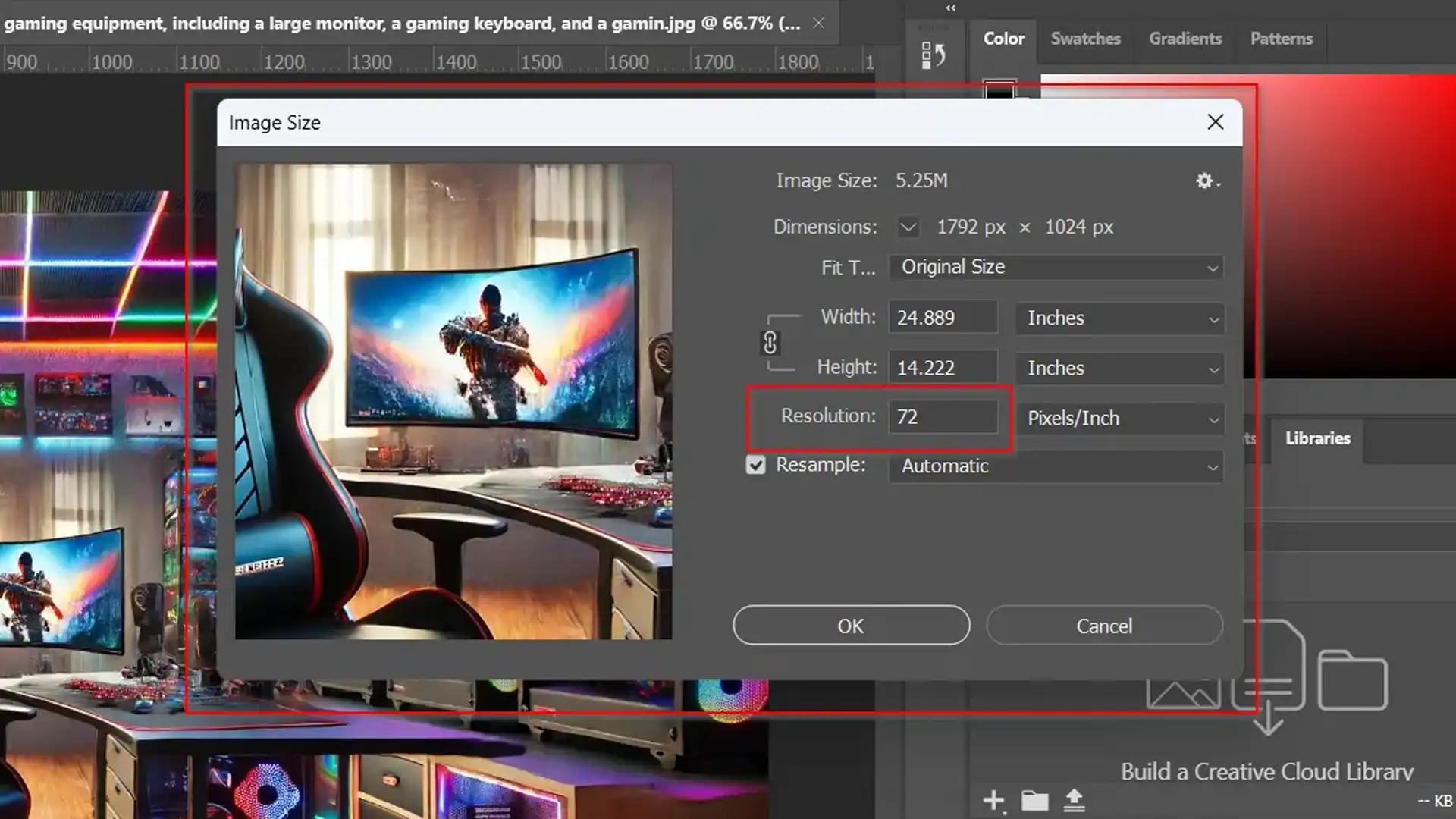Click the preview thumbnail in Image Size dialog
The width and height of the screenshot is (1456, 819).
click(x=453, y=401)
